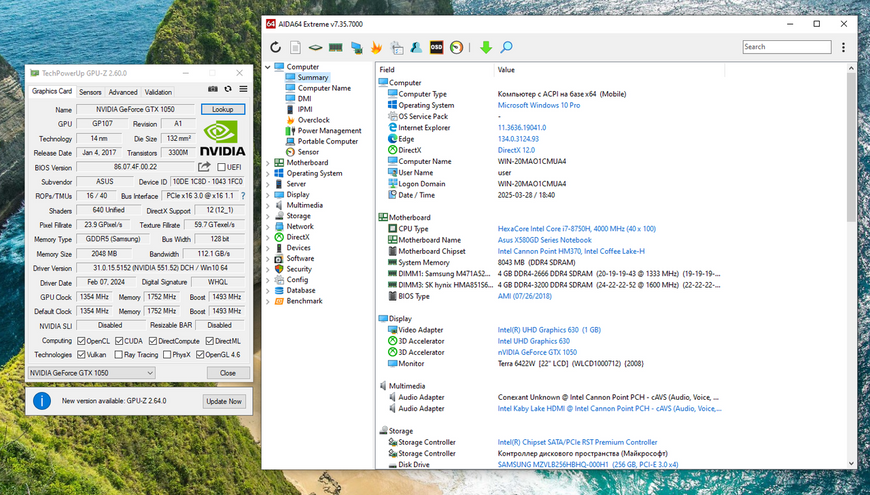This screenshot has height=495, width=870.
Task: Click the NVIDIA logo in GPU-Z
Action: pos(222,139)
